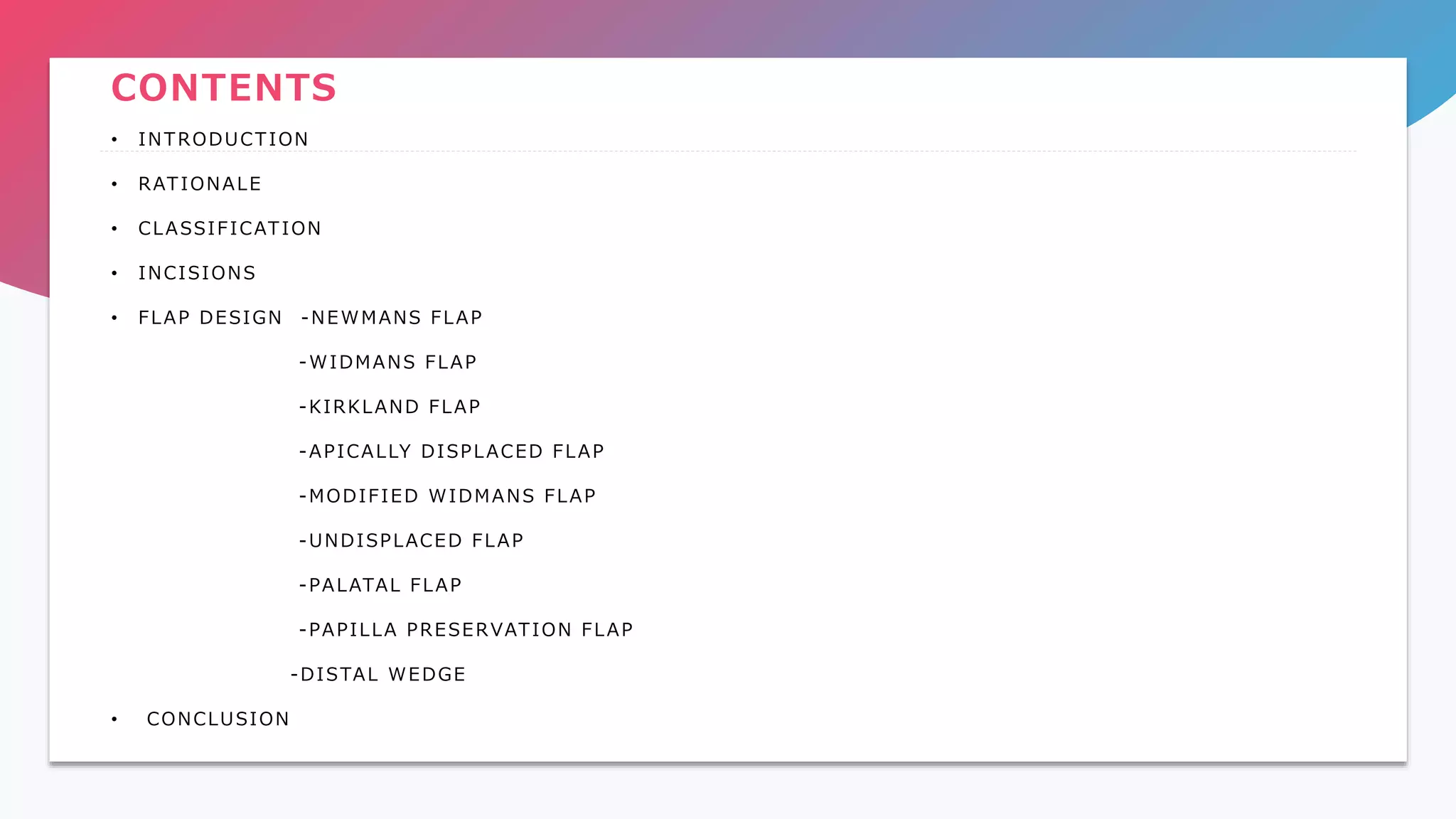
Task: Click the CONTENTS slide title
Action: point(224,88)
